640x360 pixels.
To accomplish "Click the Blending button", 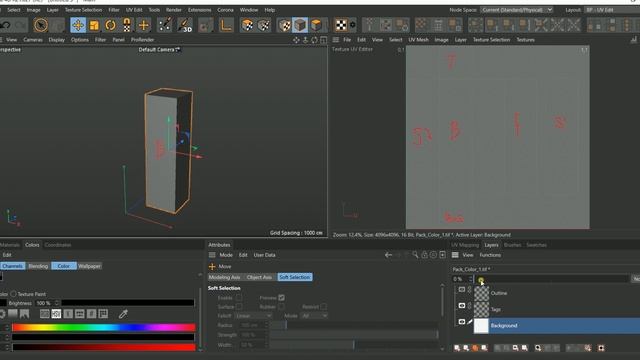I will (38, 266).
